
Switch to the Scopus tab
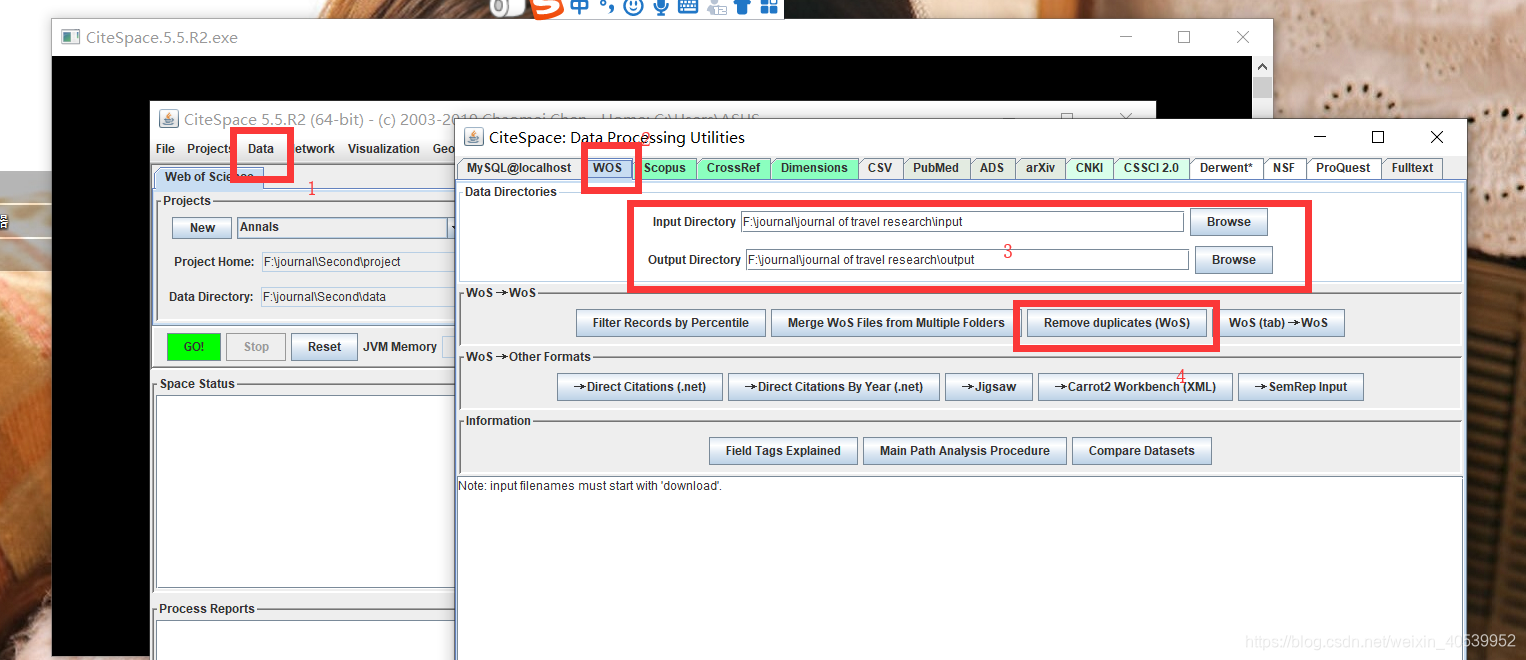[665, 168]
